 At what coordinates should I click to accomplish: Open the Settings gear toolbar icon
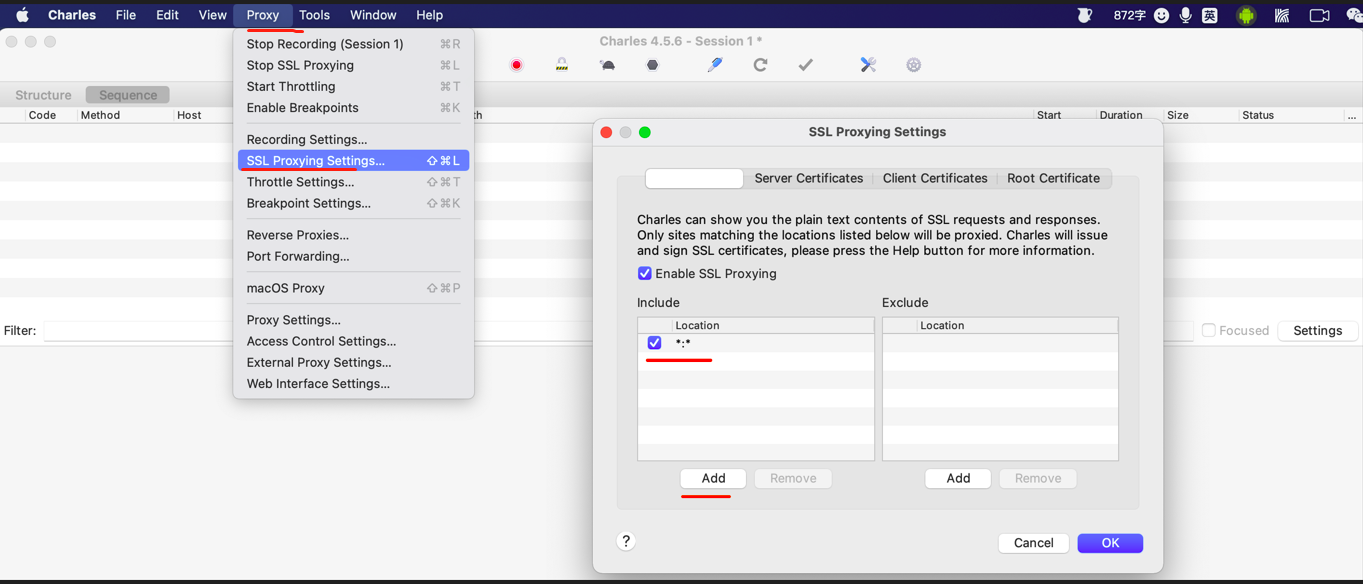pos(914,65)
